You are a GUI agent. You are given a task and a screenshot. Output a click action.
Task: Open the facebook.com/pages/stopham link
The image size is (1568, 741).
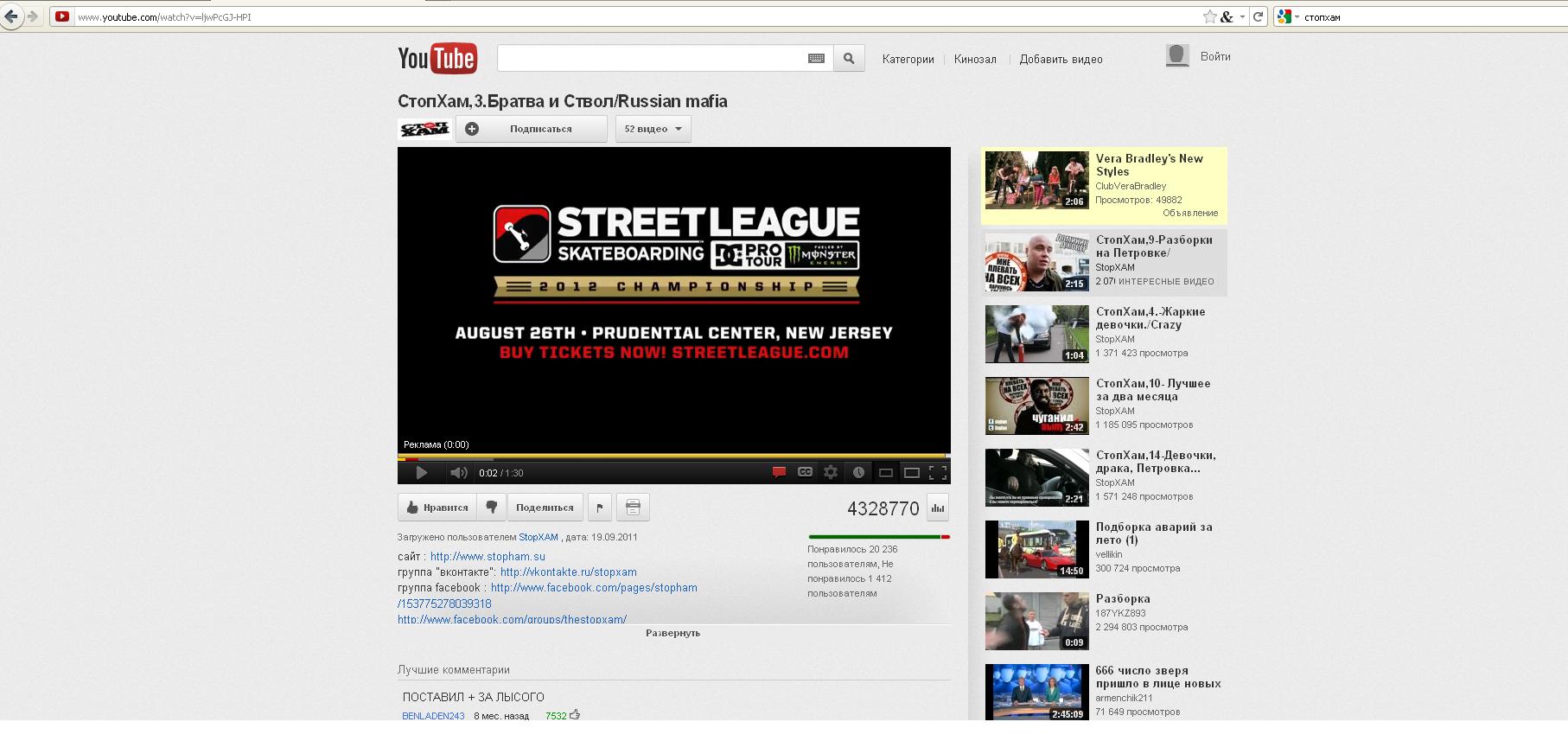pos(594,588)
